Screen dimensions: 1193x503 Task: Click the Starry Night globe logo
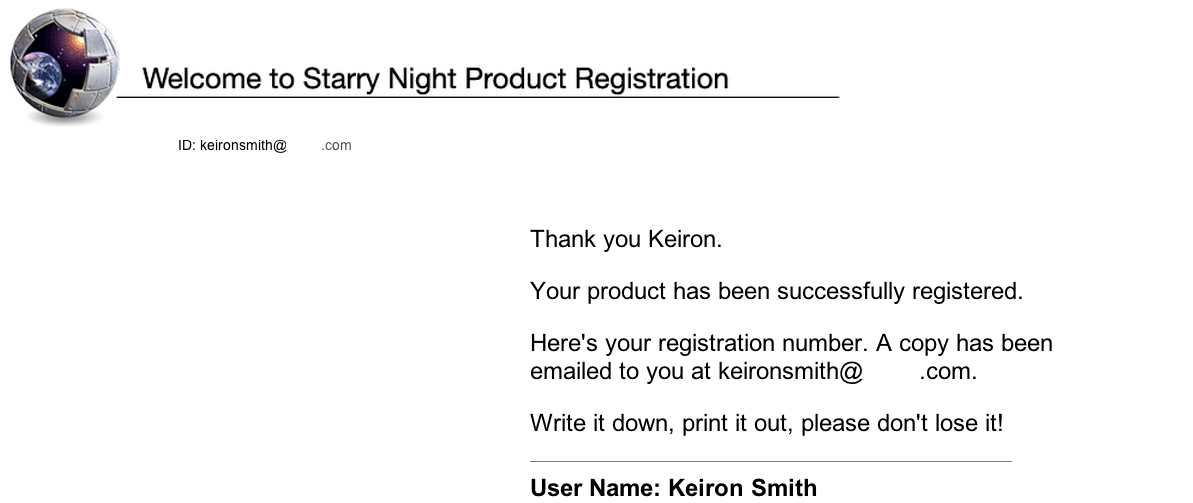click(x=65, y=65)
